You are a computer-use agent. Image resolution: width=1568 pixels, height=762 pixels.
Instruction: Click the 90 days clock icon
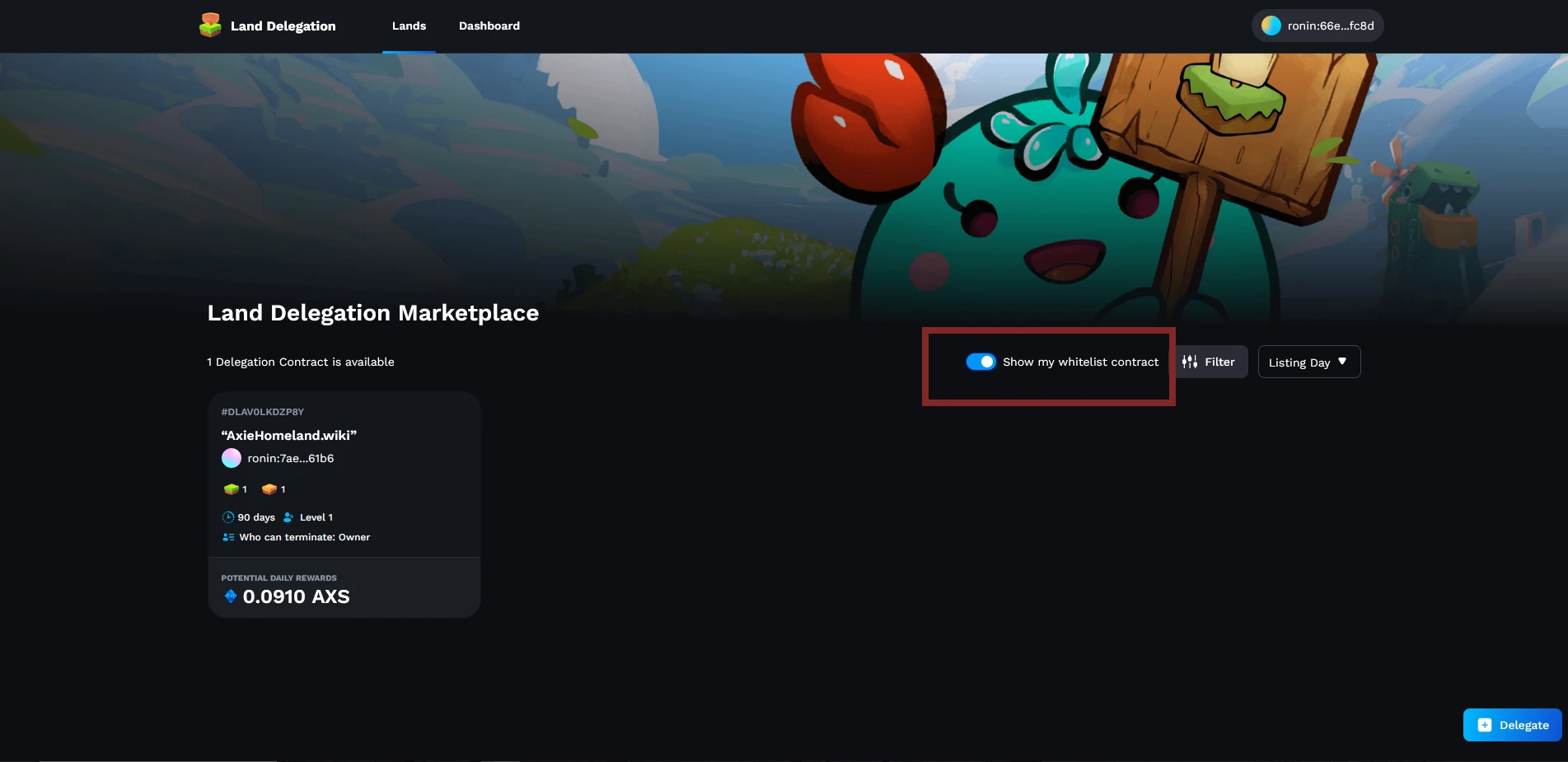(228, 517)
